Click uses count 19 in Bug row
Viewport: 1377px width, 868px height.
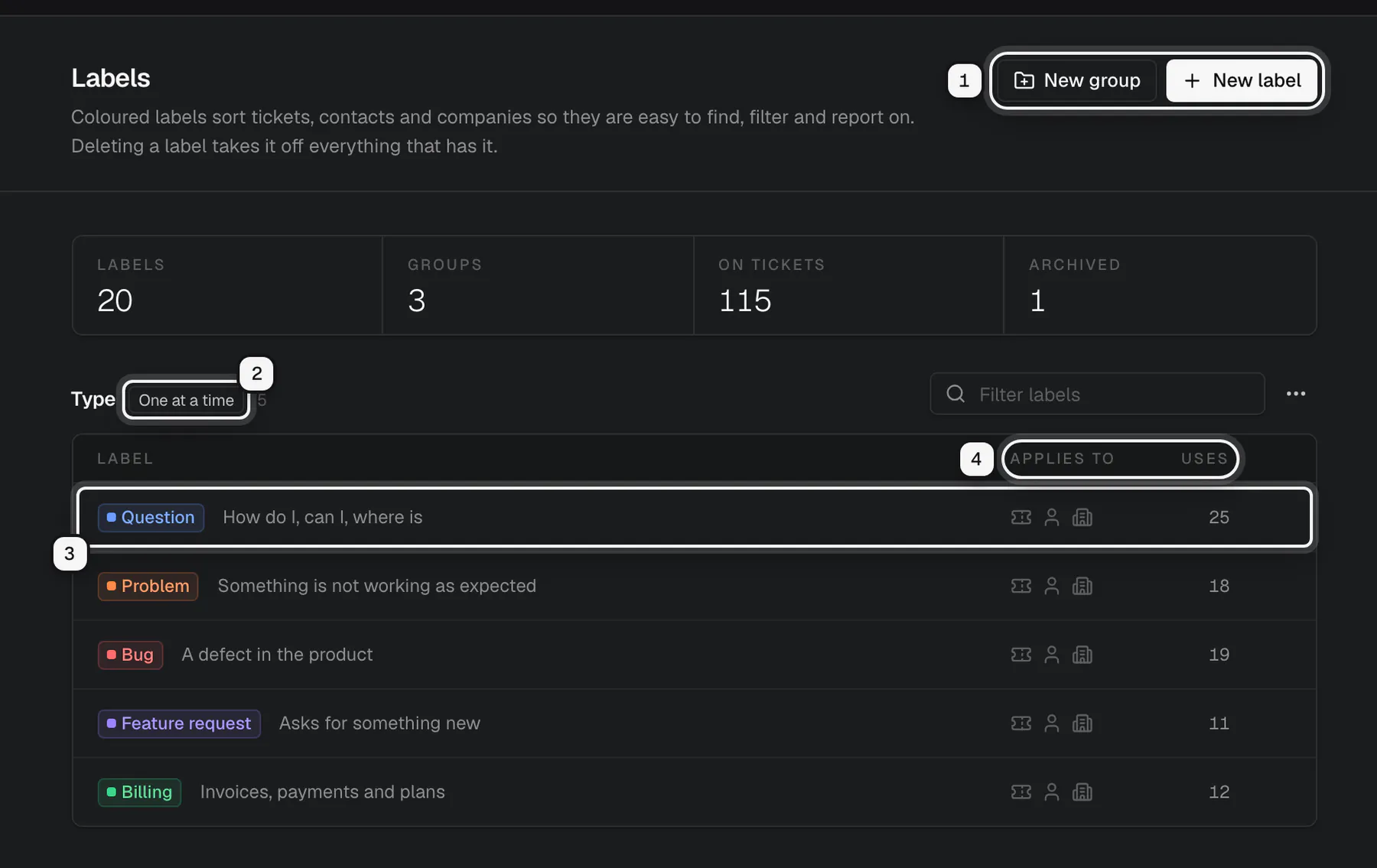(1219, 655)
